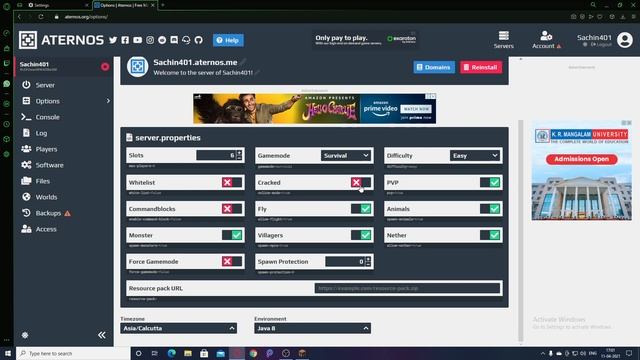Open Windows Start menu
The width and height of the screenshot is (640, 360).
pyautogui.click(x=7, y=353)
